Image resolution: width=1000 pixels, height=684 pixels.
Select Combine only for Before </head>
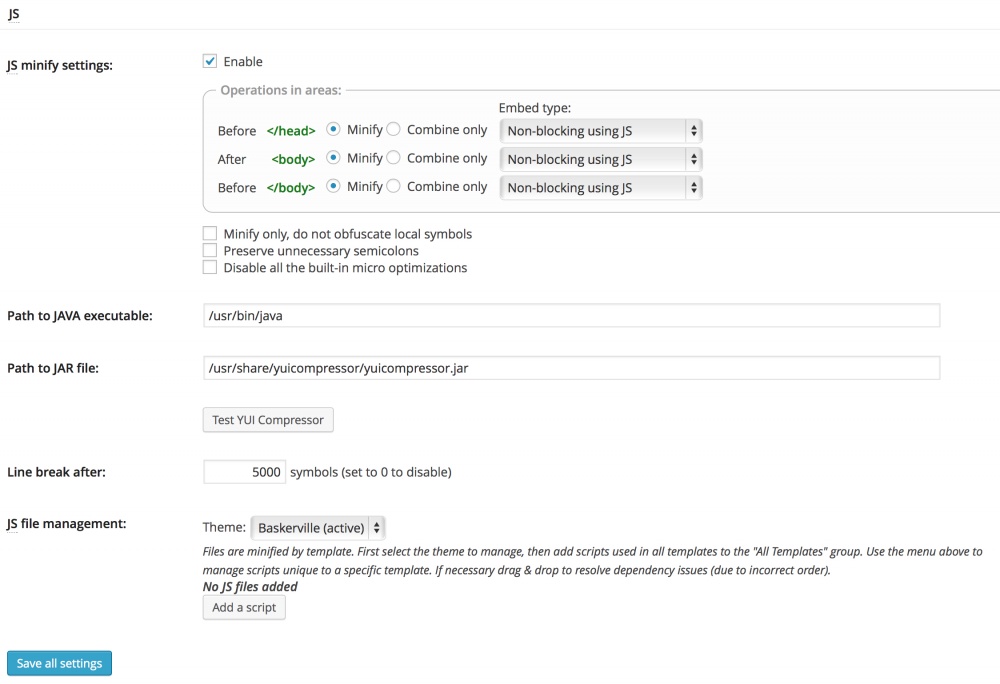pos(393,130)
